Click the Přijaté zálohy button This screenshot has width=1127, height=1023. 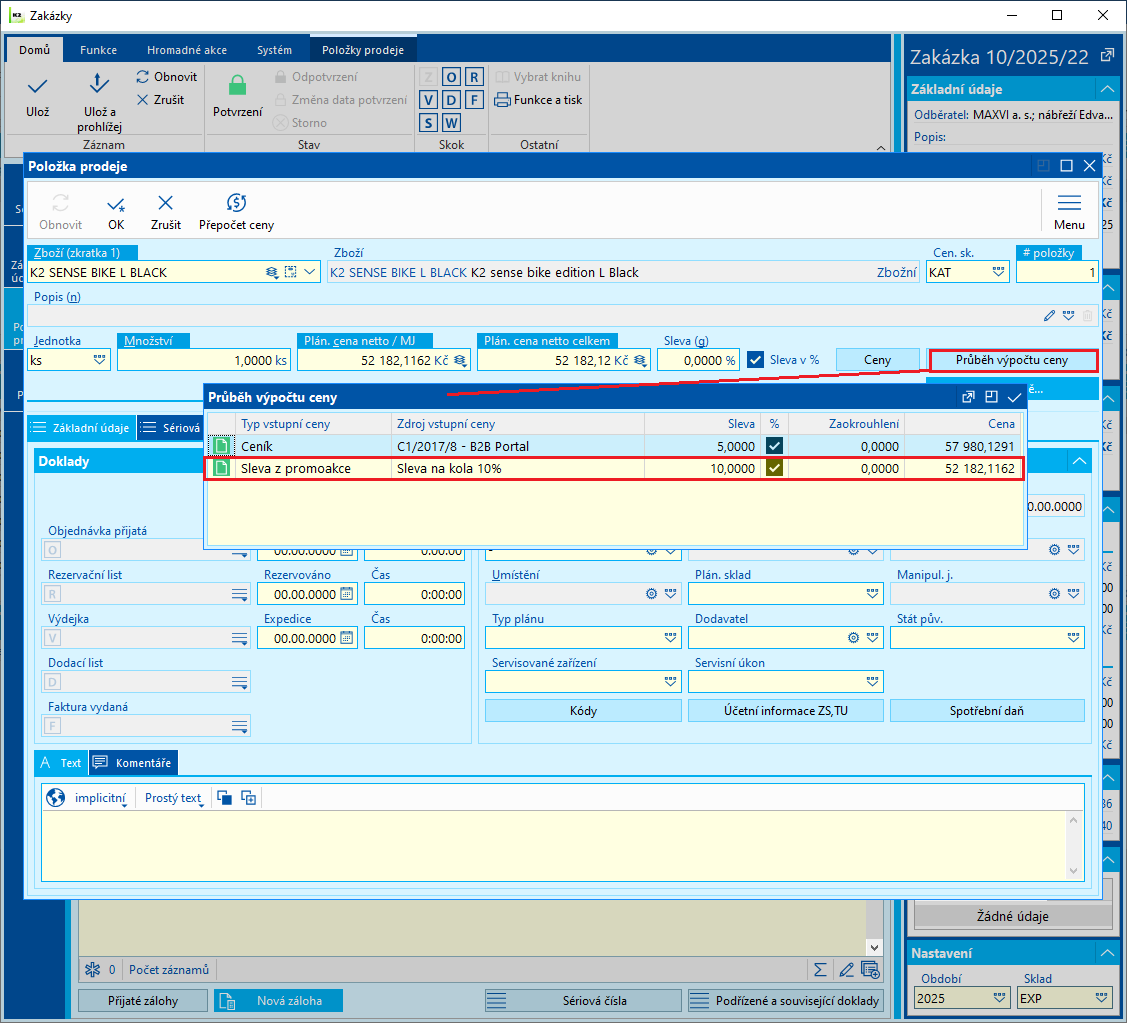[x=142, y=1000]
